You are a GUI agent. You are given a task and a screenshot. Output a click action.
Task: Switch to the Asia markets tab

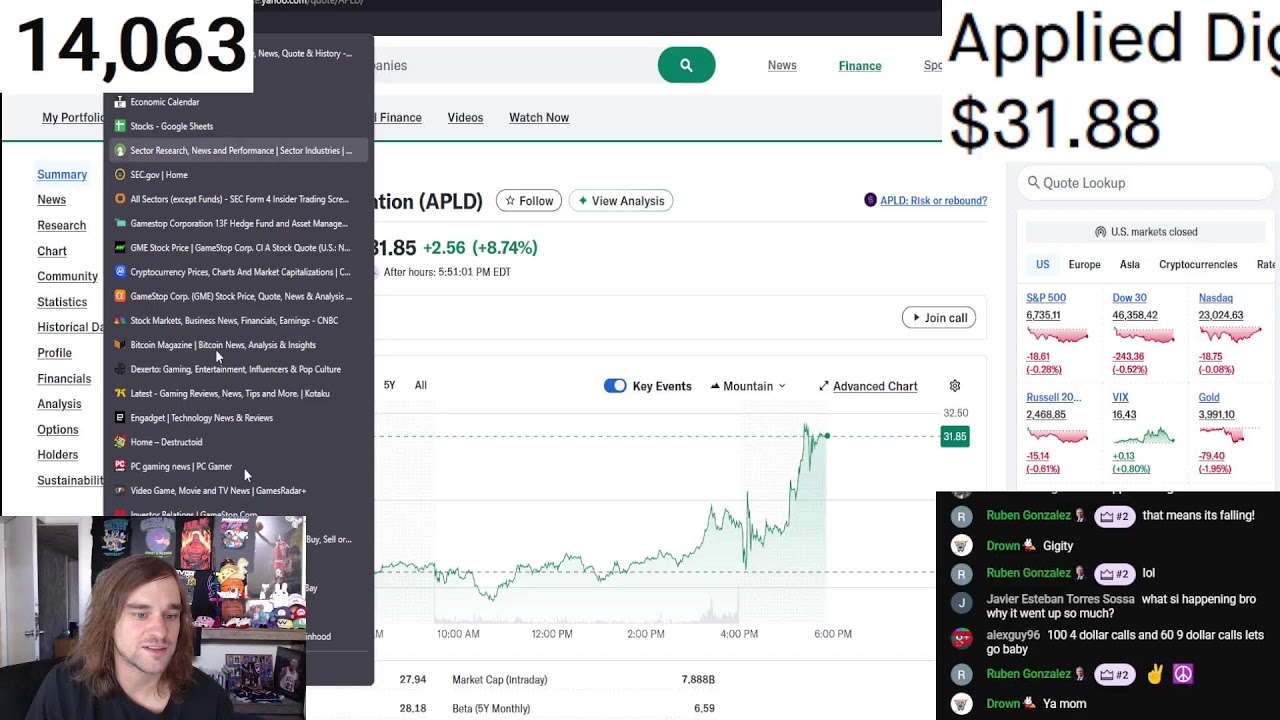point(1130,265)
